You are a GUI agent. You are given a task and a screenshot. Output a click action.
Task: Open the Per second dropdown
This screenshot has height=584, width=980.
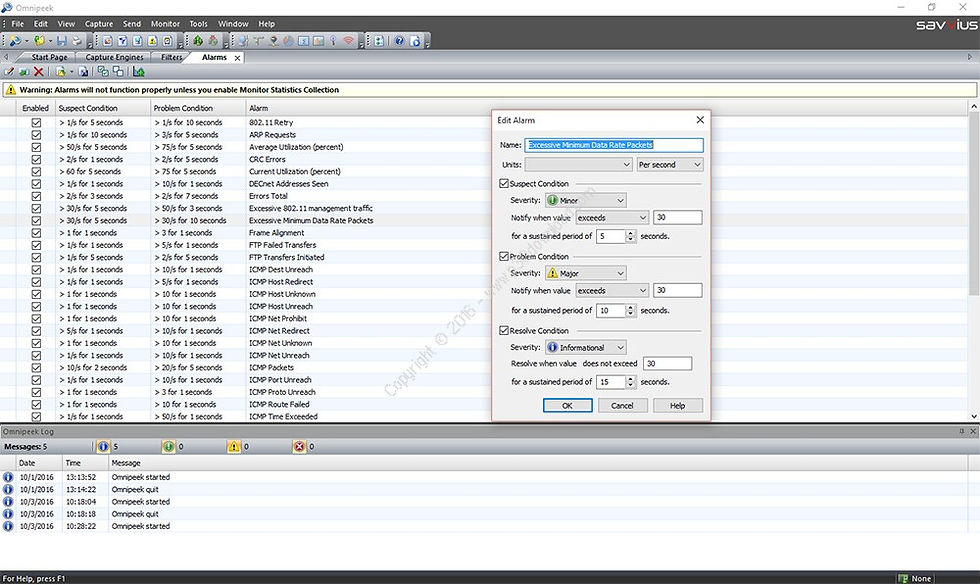[x=670, y=164]
